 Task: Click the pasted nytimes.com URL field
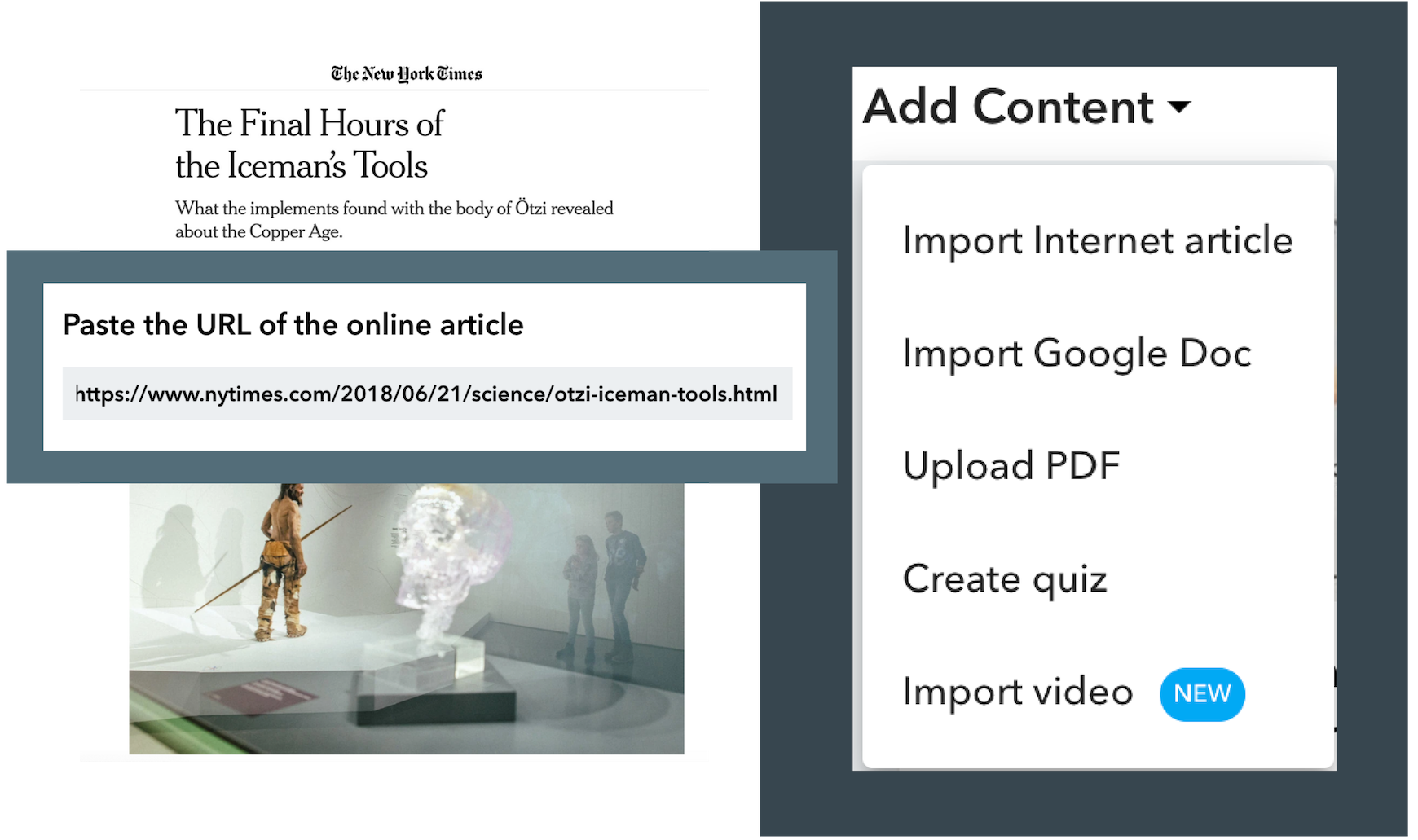point(427,394)
